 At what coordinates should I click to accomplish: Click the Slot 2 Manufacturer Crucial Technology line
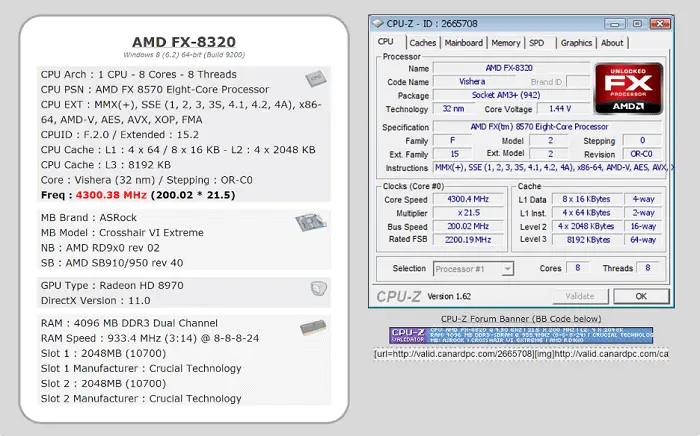[141, 399]
